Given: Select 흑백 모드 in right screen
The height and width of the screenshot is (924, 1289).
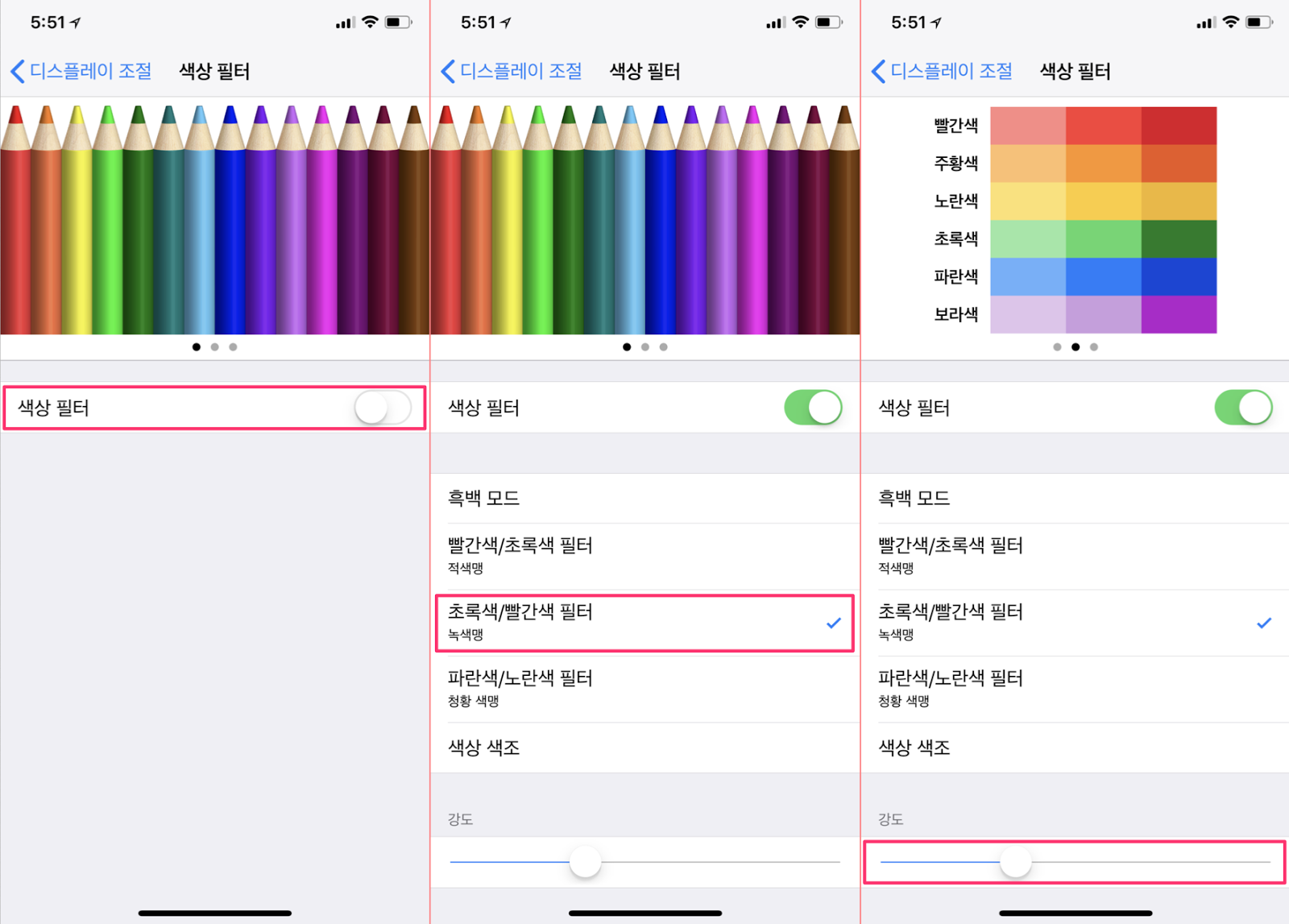Looking at the screenshot, I should click(1076, 498).
